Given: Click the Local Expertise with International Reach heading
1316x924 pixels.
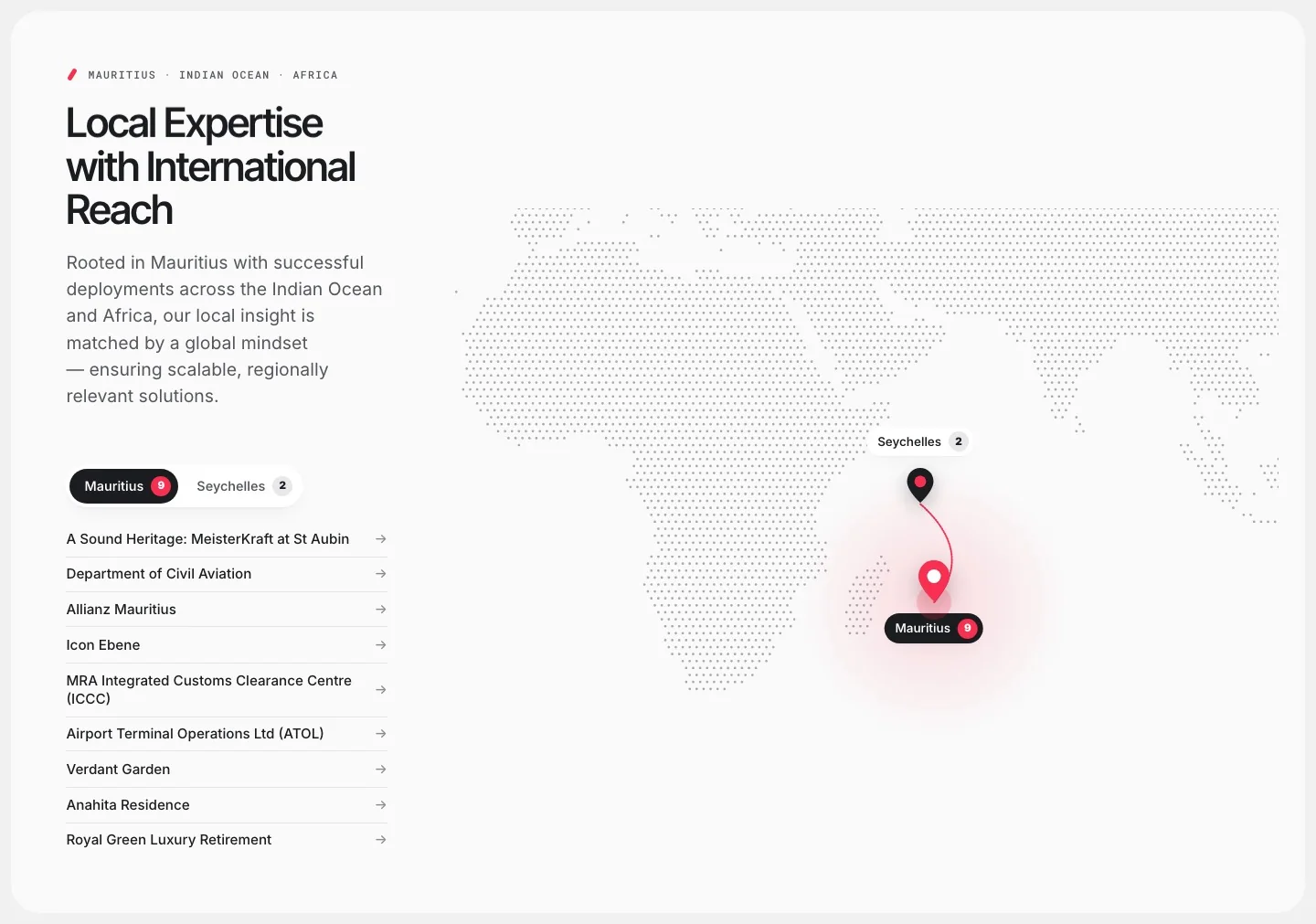Looking at the screenshot, I should 211,166.
